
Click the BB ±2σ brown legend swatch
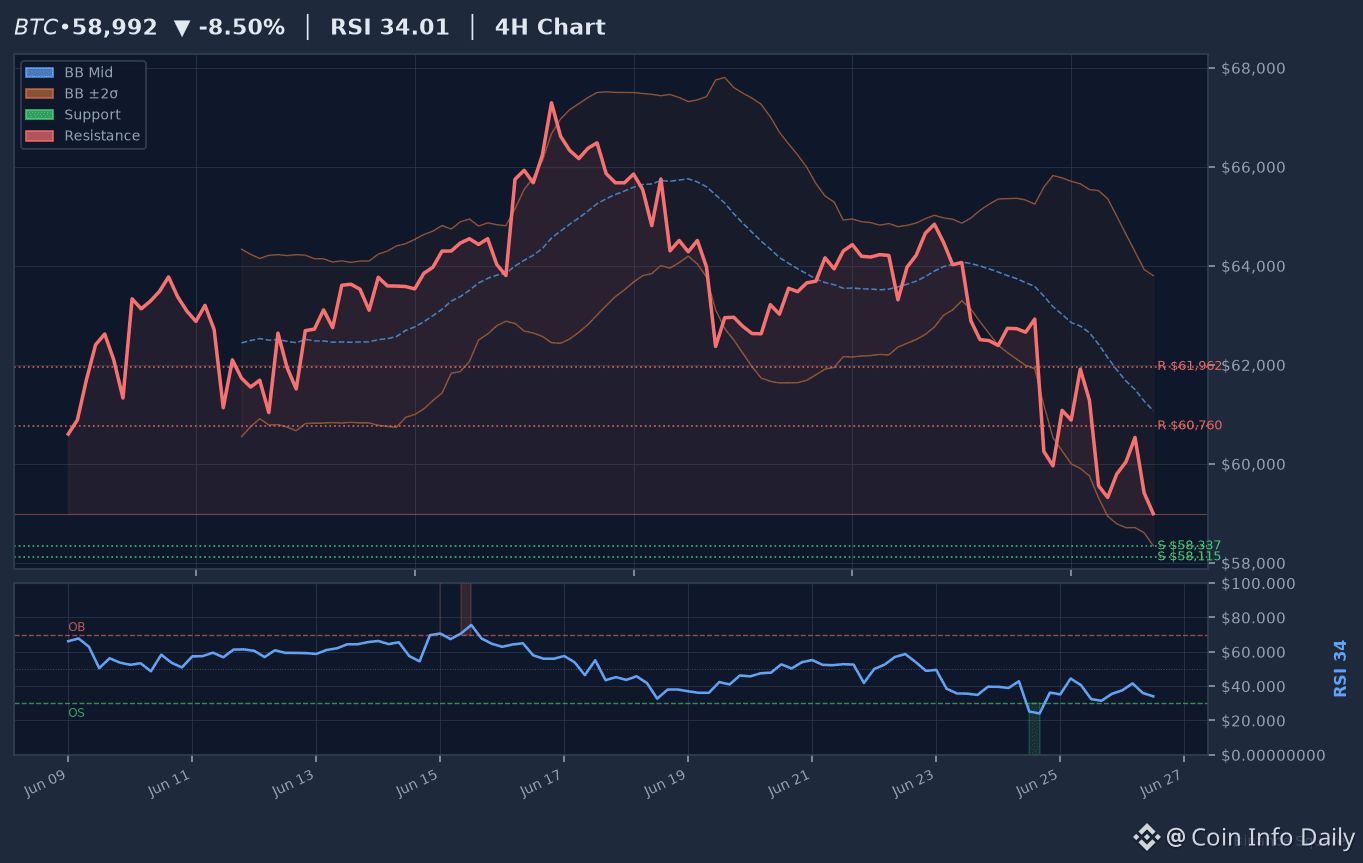pos(40,93)
